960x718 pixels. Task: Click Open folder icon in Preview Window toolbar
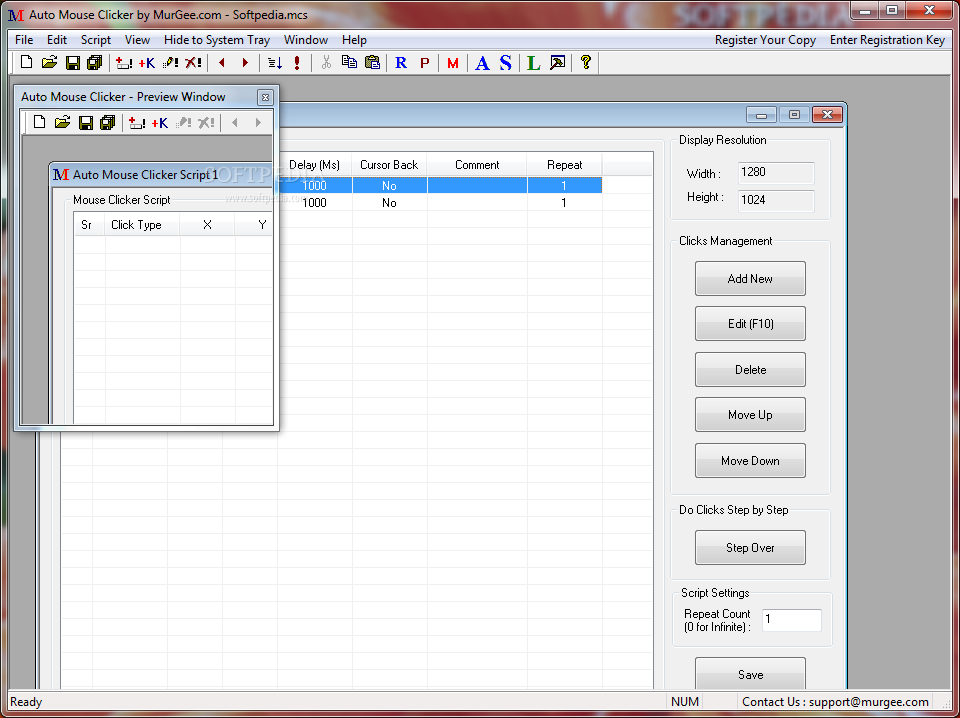tap(62, 122)
